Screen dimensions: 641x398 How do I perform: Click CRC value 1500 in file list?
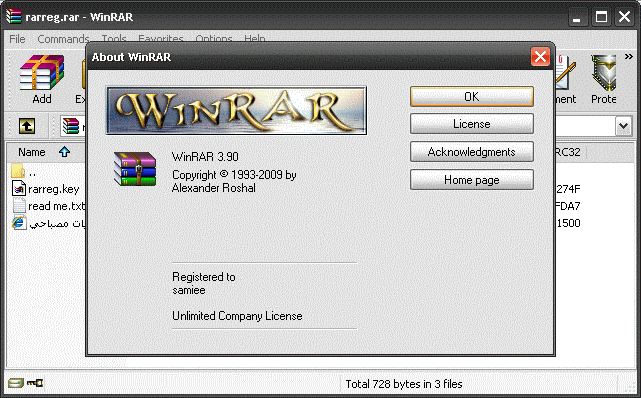pyautogui.click(x=568, y=223)
